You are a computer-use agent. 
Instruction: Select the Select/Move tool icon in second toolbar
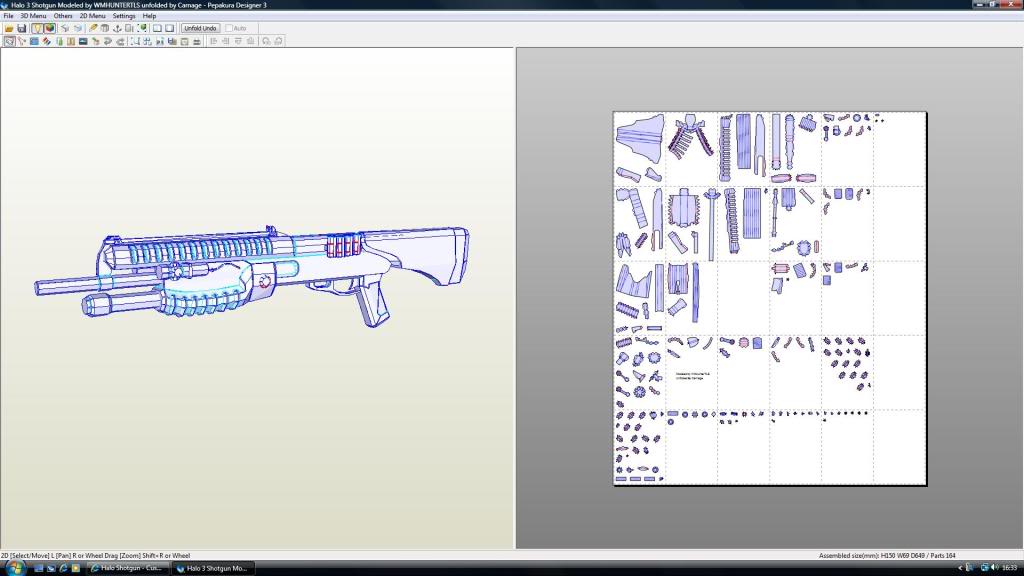click(x=9, y=41)
